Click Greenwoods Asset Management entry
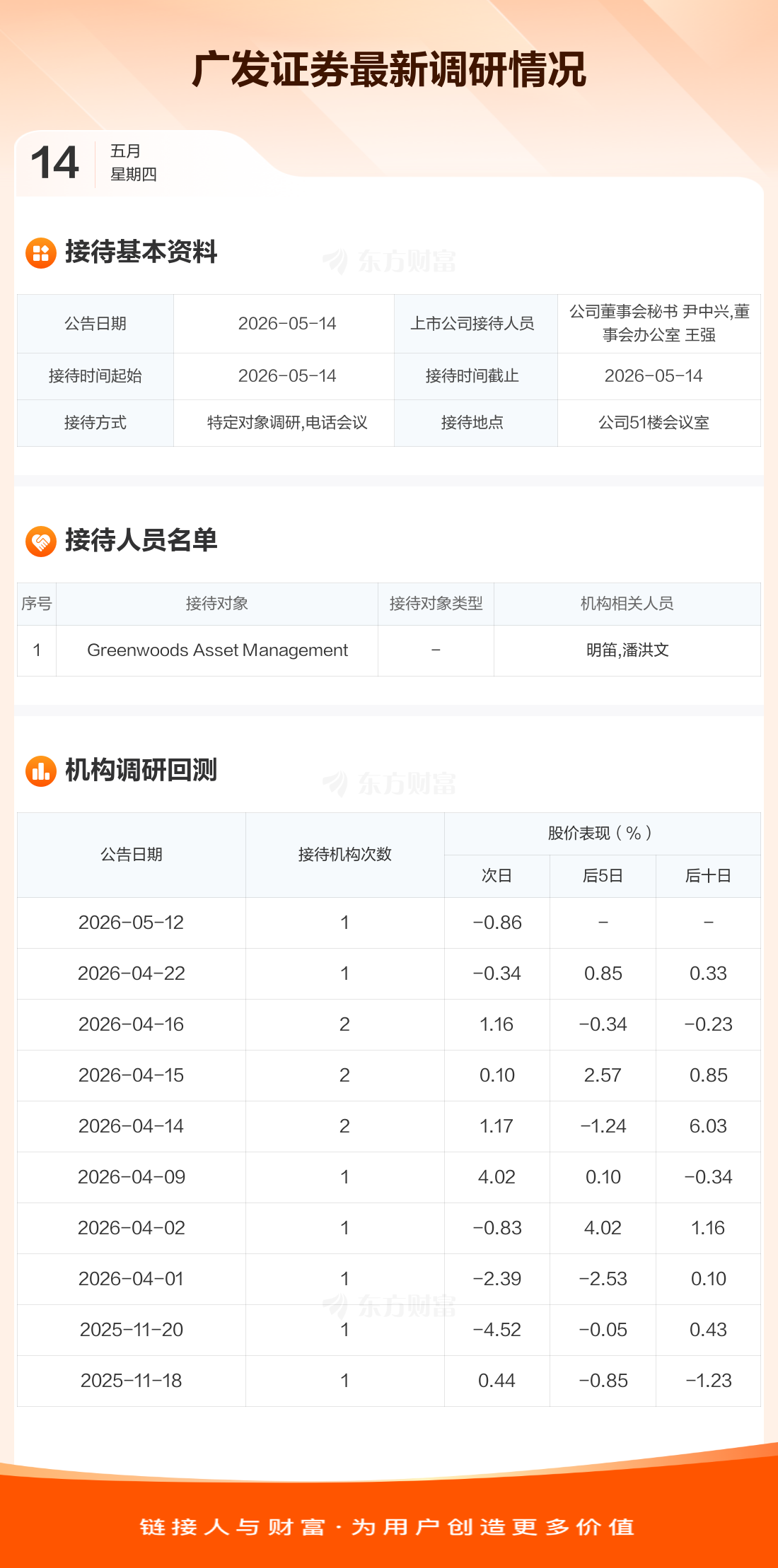Viewport: 778px width, 1568px height. point(217,650)
